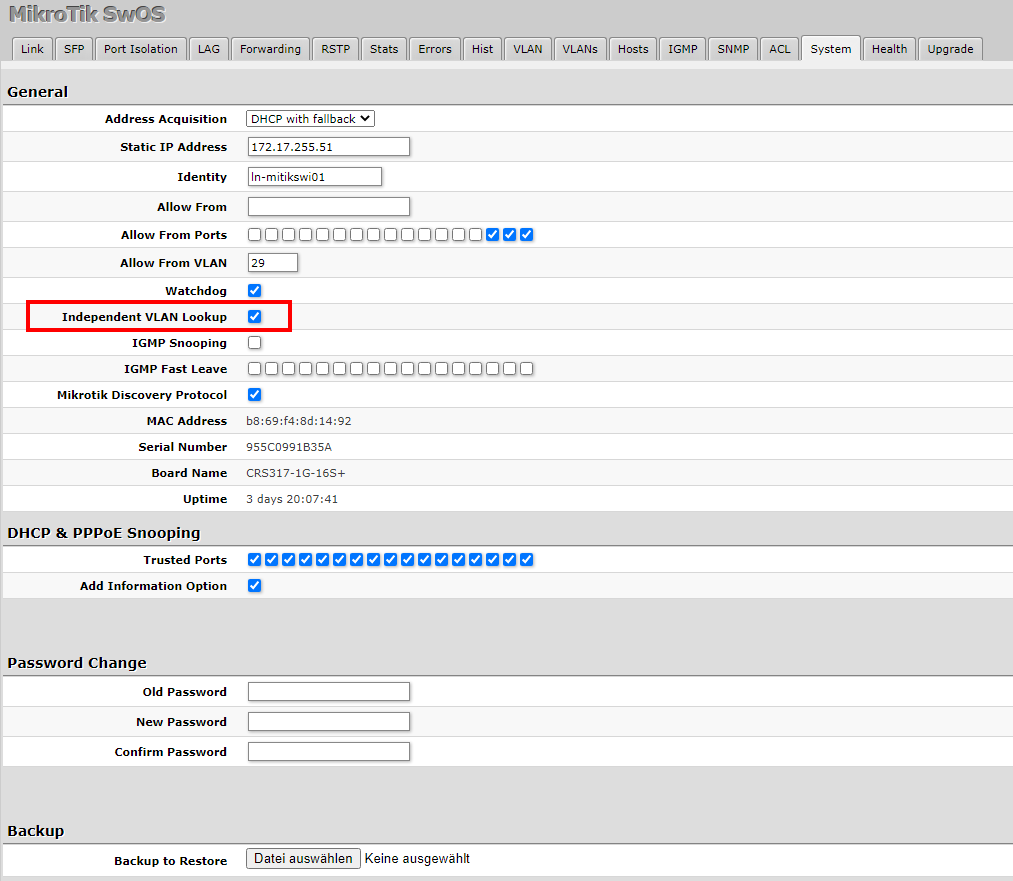The height and width of the screenshot is (881, 1013).
Task: Toggle Mikrotik Discovery Protocol checkbox
Action: [x=255, y=395]
